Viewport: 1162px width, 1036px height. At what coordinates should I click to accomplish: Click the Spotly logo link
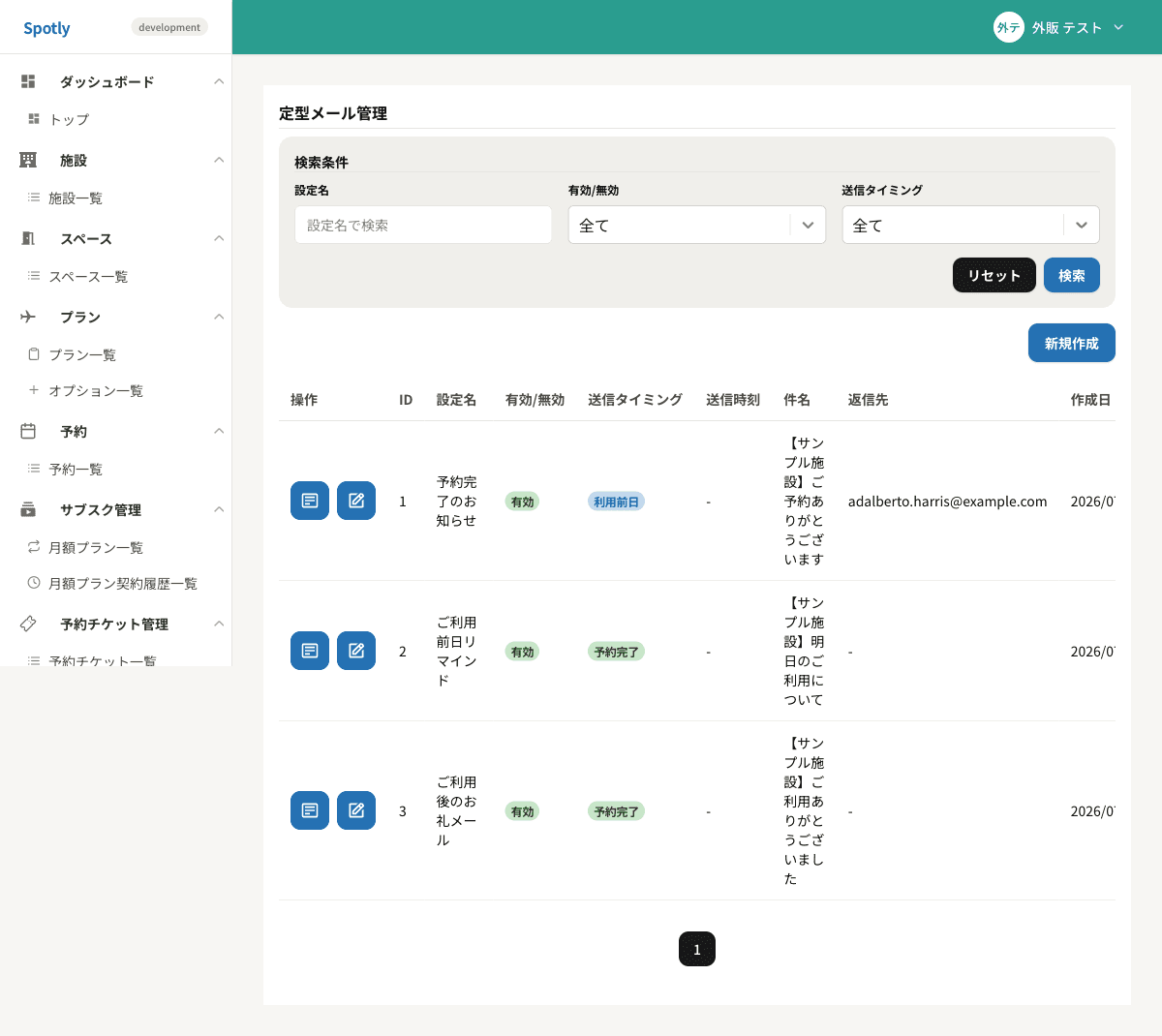[46, 28]
